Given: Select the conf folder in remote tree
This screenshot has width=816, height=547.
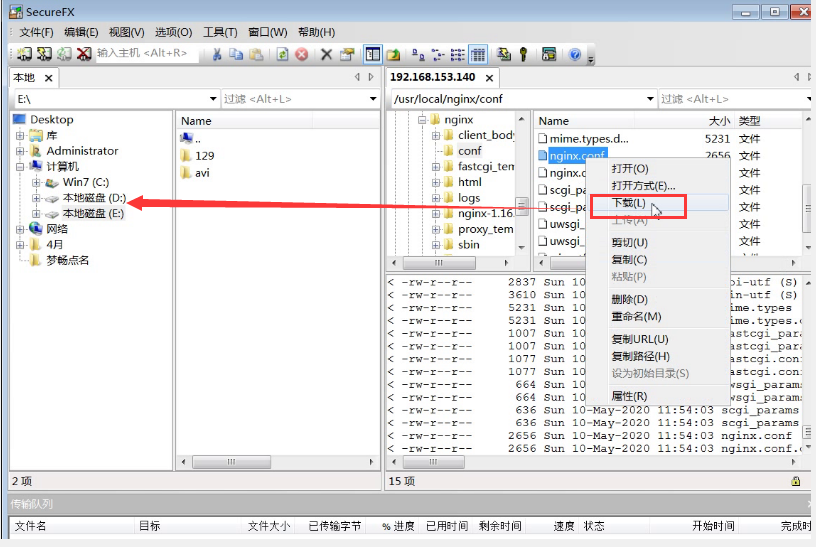Looking at the screenshot, I should pos(469,151).
